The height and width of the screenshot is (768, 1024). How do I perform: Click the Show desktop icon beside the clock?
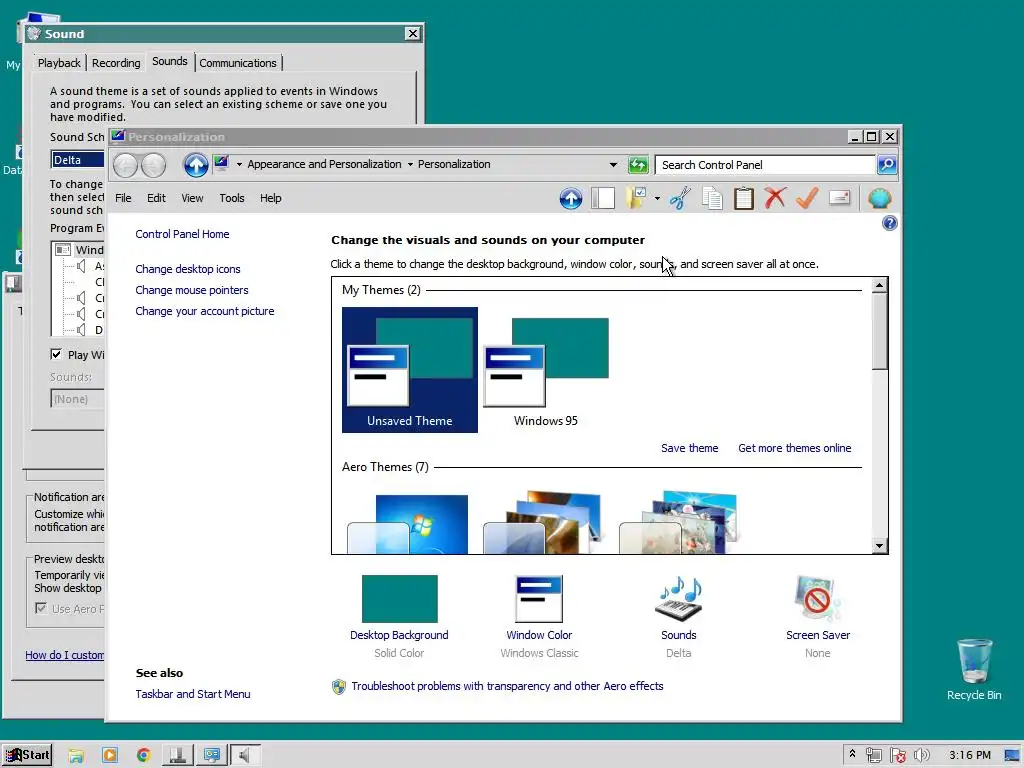1012,756
